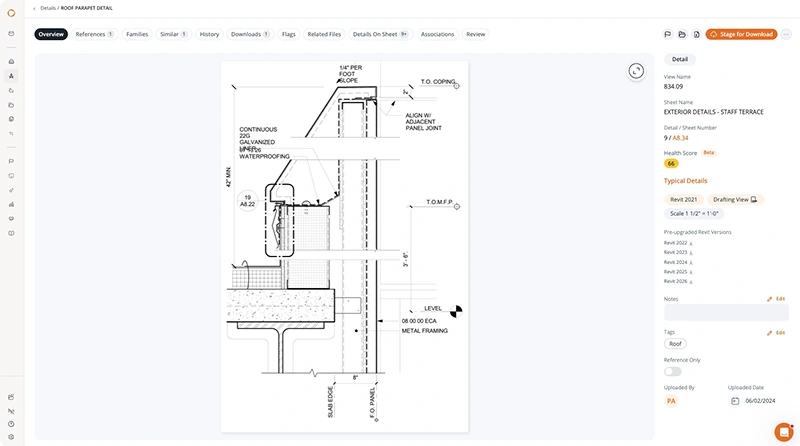Download the Revit 2026 version
800x446 pixels.
point(691,282)
